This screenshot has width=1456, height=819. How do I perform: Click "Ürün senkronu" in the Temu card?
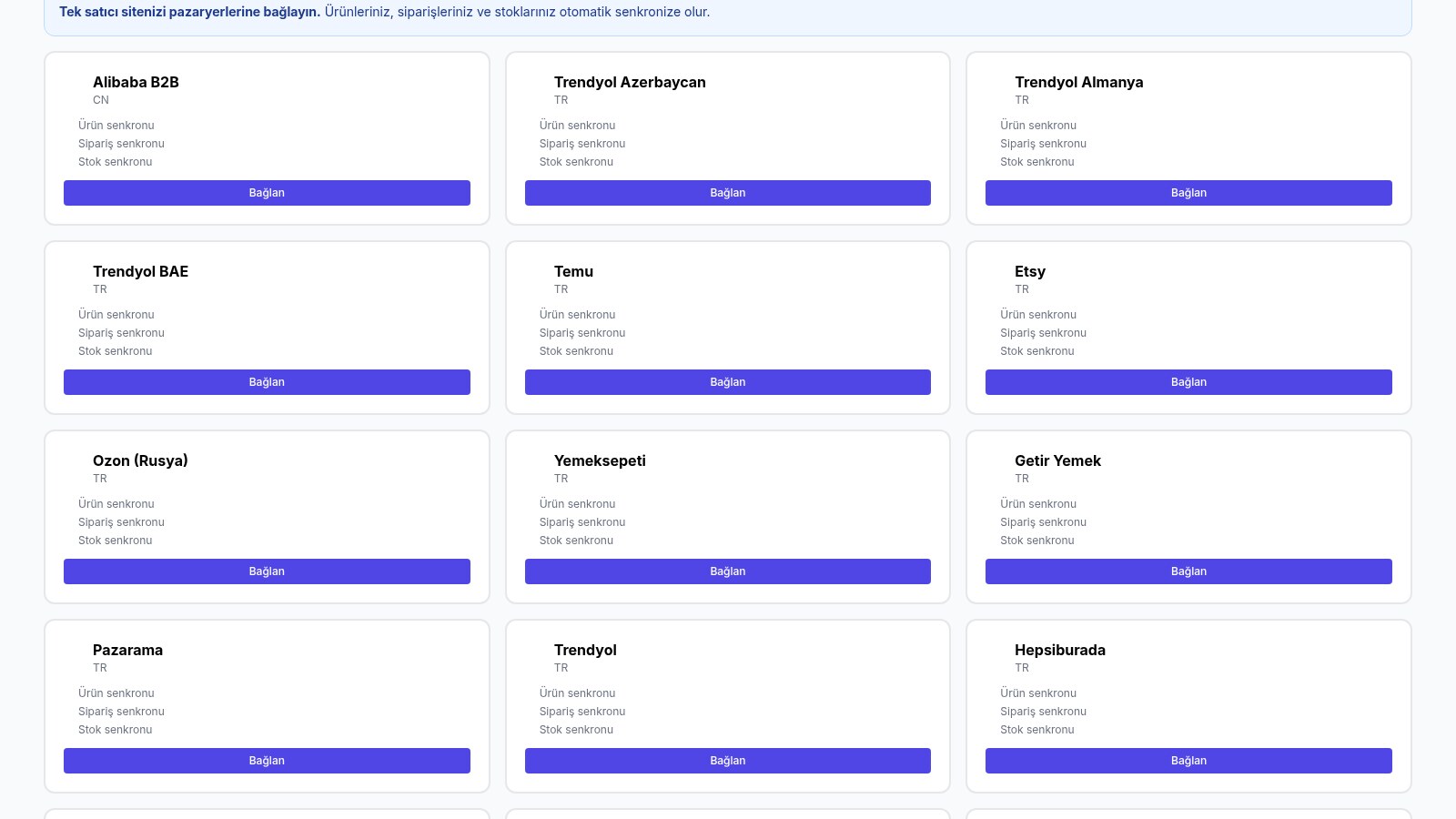[x=577, y=315]
